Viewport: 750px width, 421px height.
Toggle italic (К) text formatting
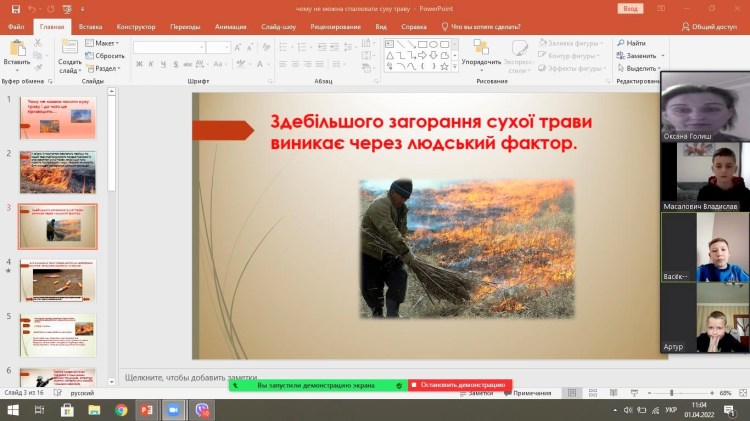(152, 64)
